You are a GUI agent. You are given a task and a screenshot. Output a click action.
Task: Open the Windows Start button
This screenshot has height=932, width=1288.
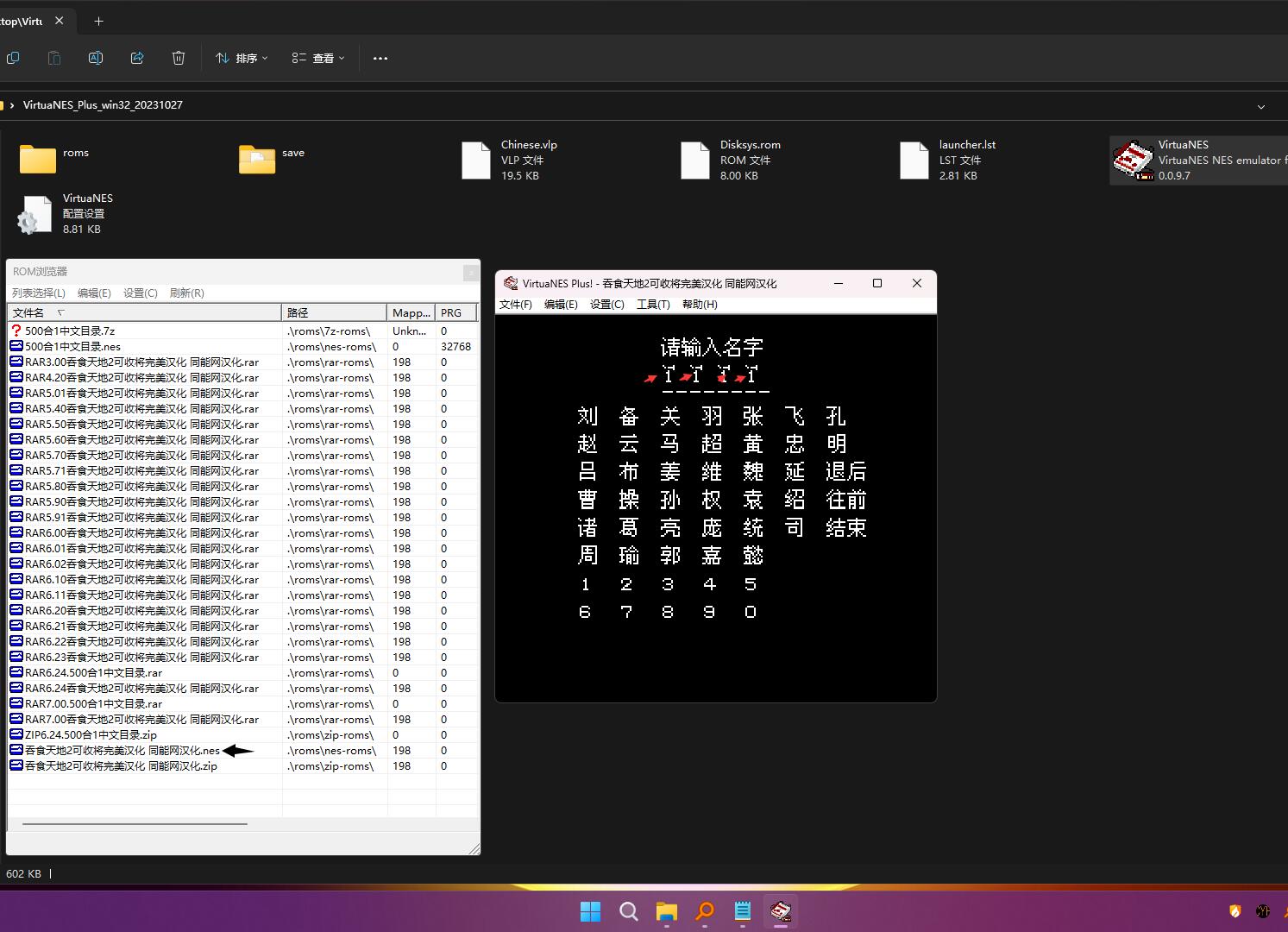590,911
